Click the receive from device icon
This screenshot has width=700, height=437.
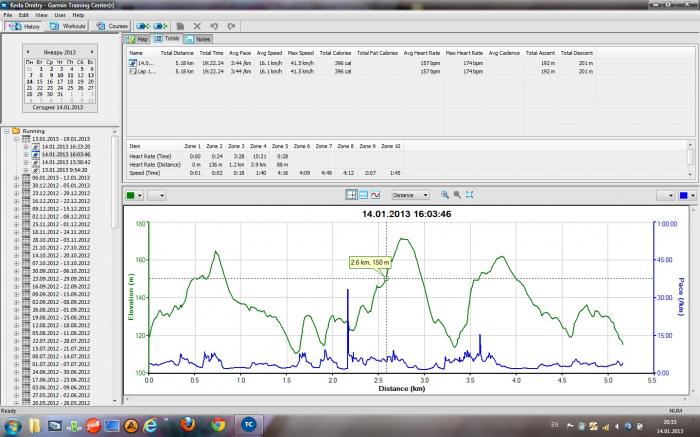(x=160, y=26)
